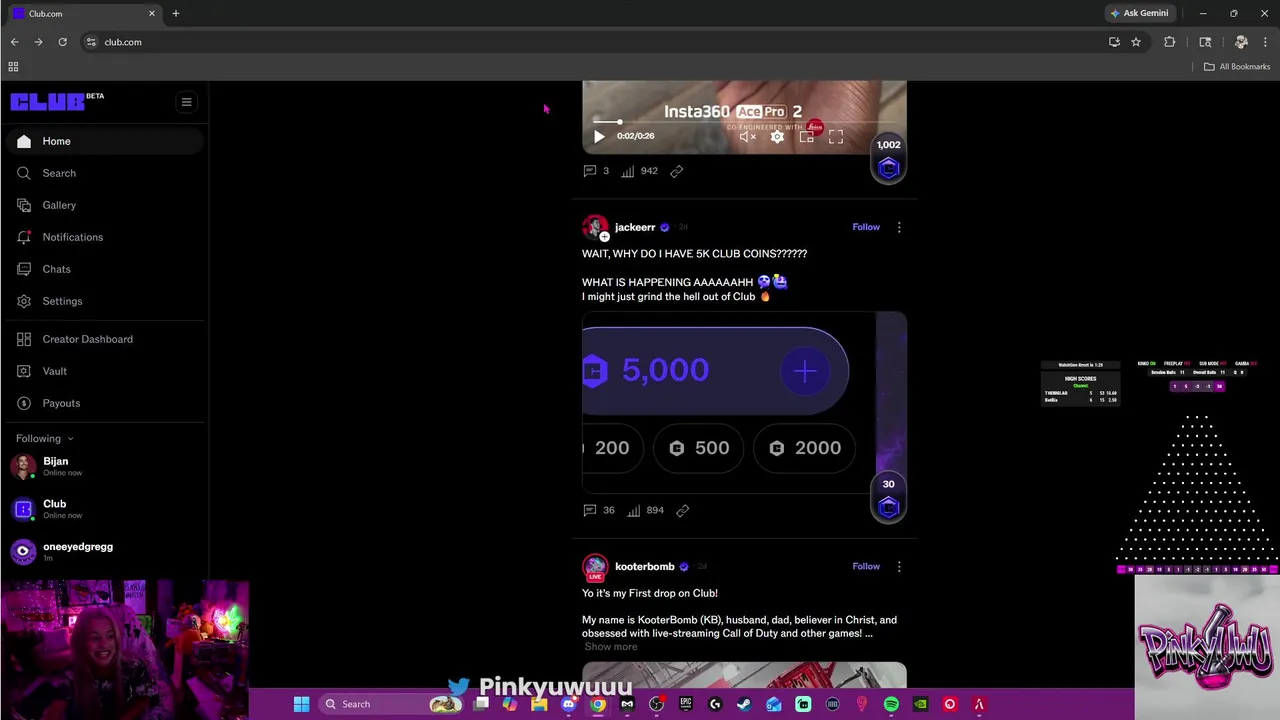Open Chats in the sidebar
Viewport: 1280px width, 720px height.
click(x=104, y=269)
